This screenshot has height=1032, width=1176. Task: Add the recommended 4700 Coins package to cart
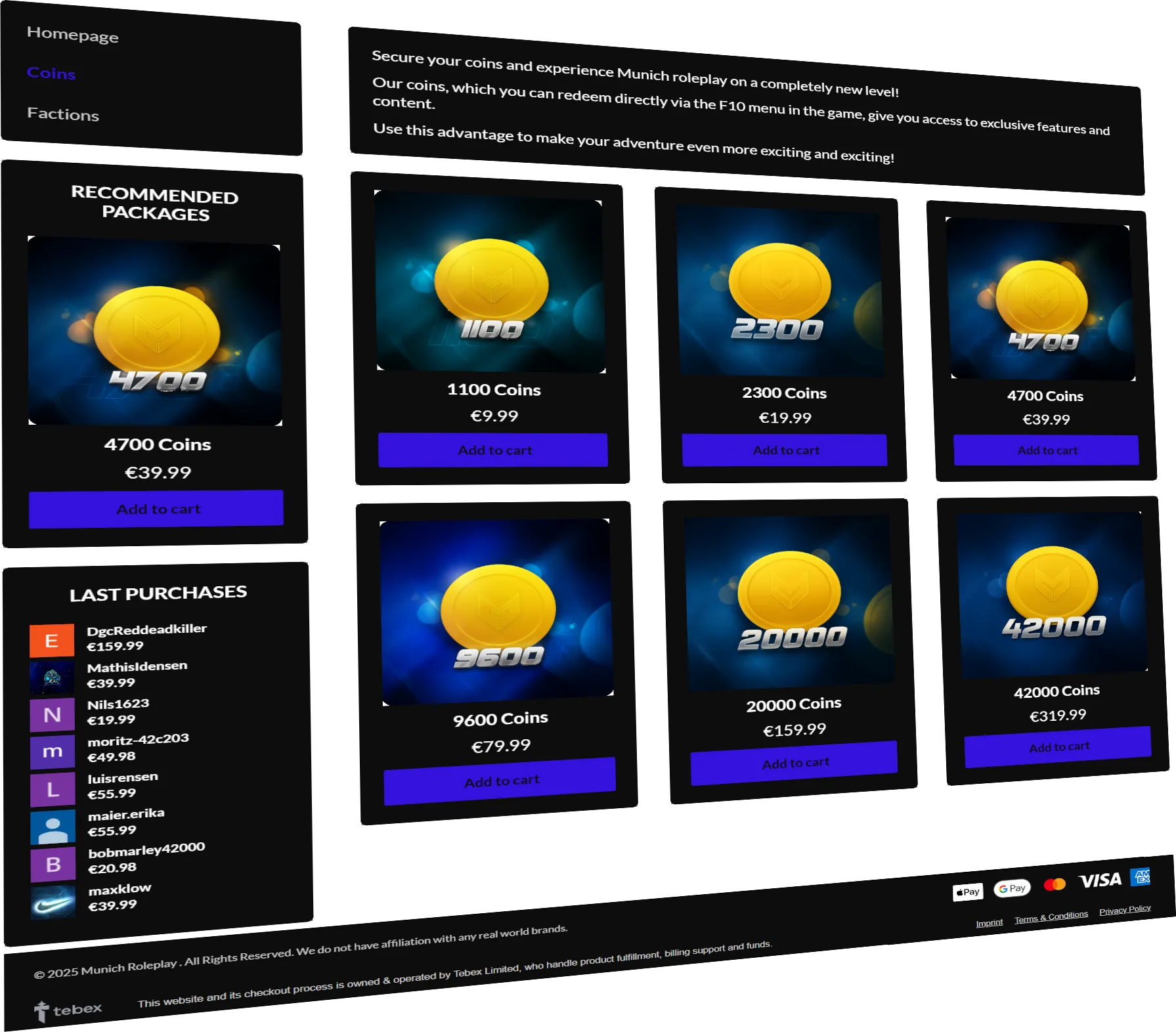157,508
